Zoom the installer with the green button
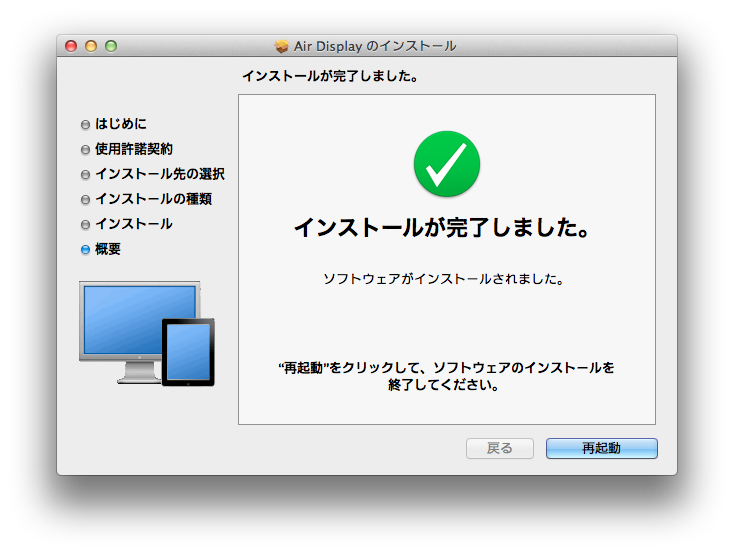 click(111, 46)
